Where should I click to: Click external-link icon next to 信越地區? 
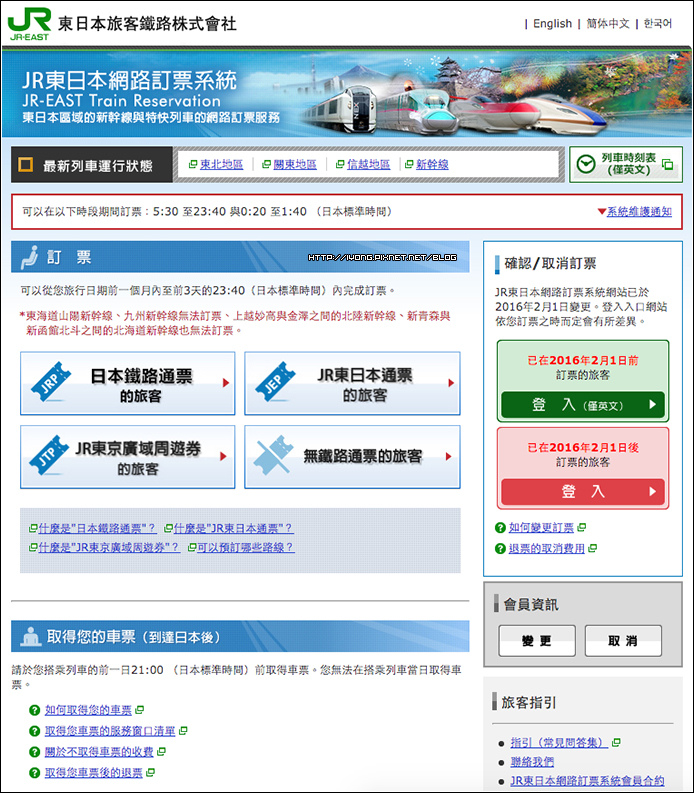pyautogui.click(x=340, y=164)
